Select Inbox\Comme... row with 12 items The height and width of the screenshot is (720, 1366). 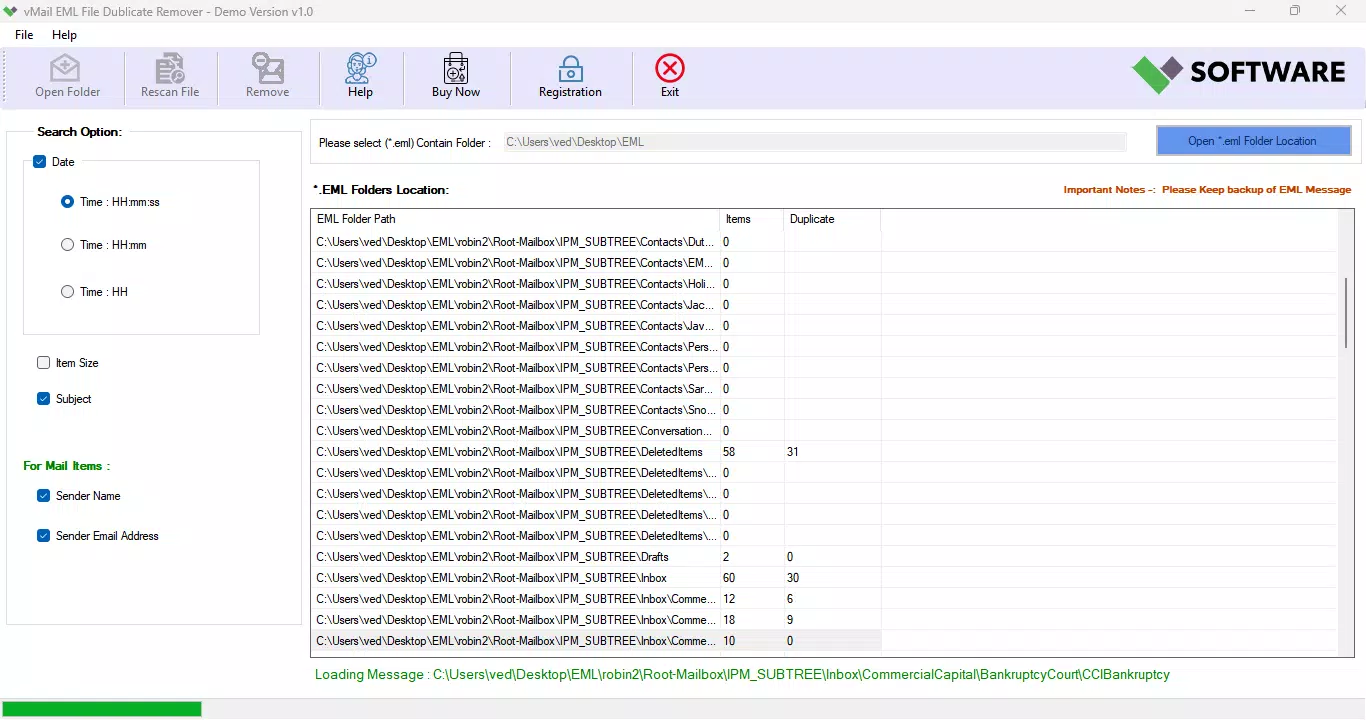(x=596, y=599)
